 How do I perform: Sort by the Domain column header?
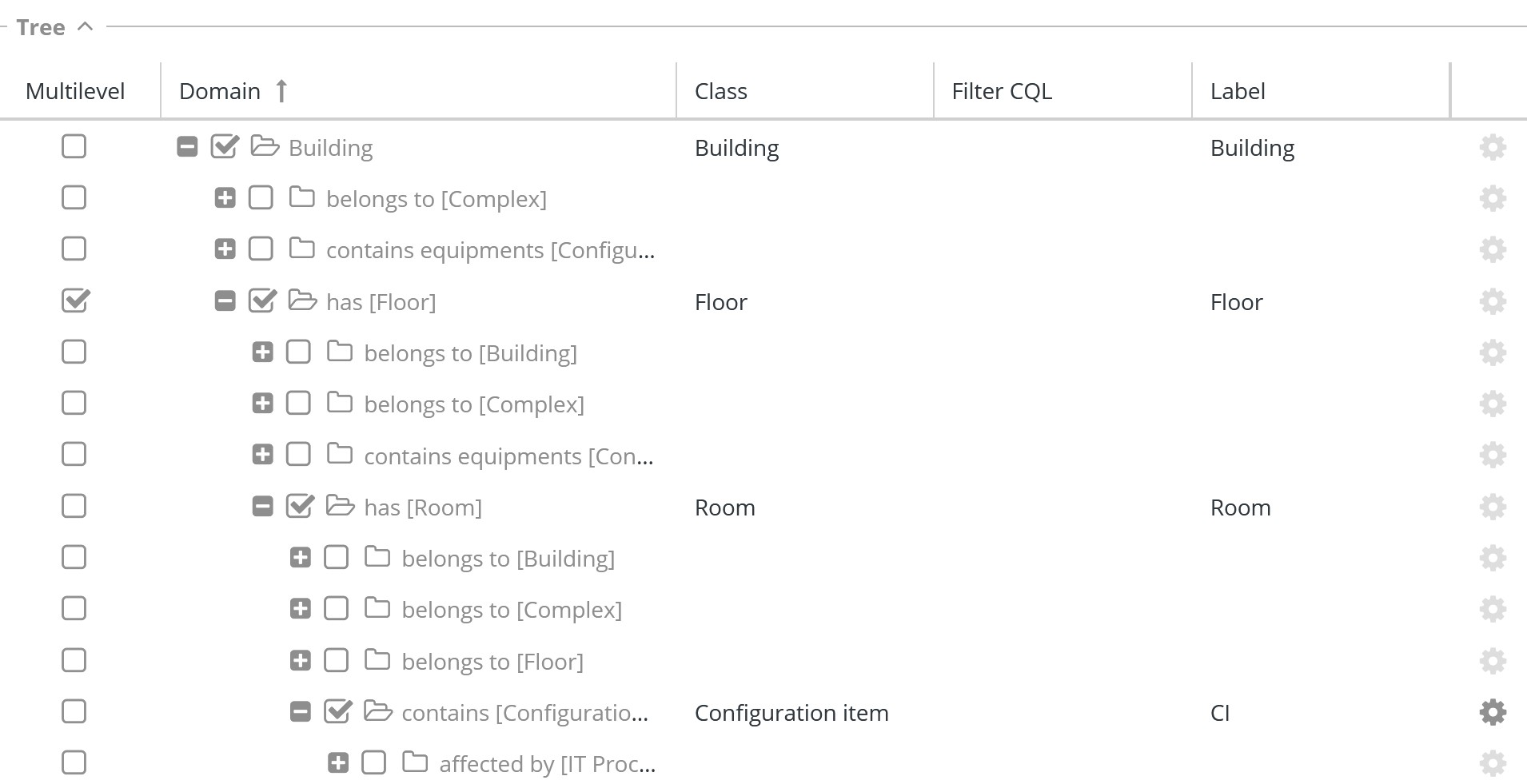pyautogui.click(x=221, y=91)
